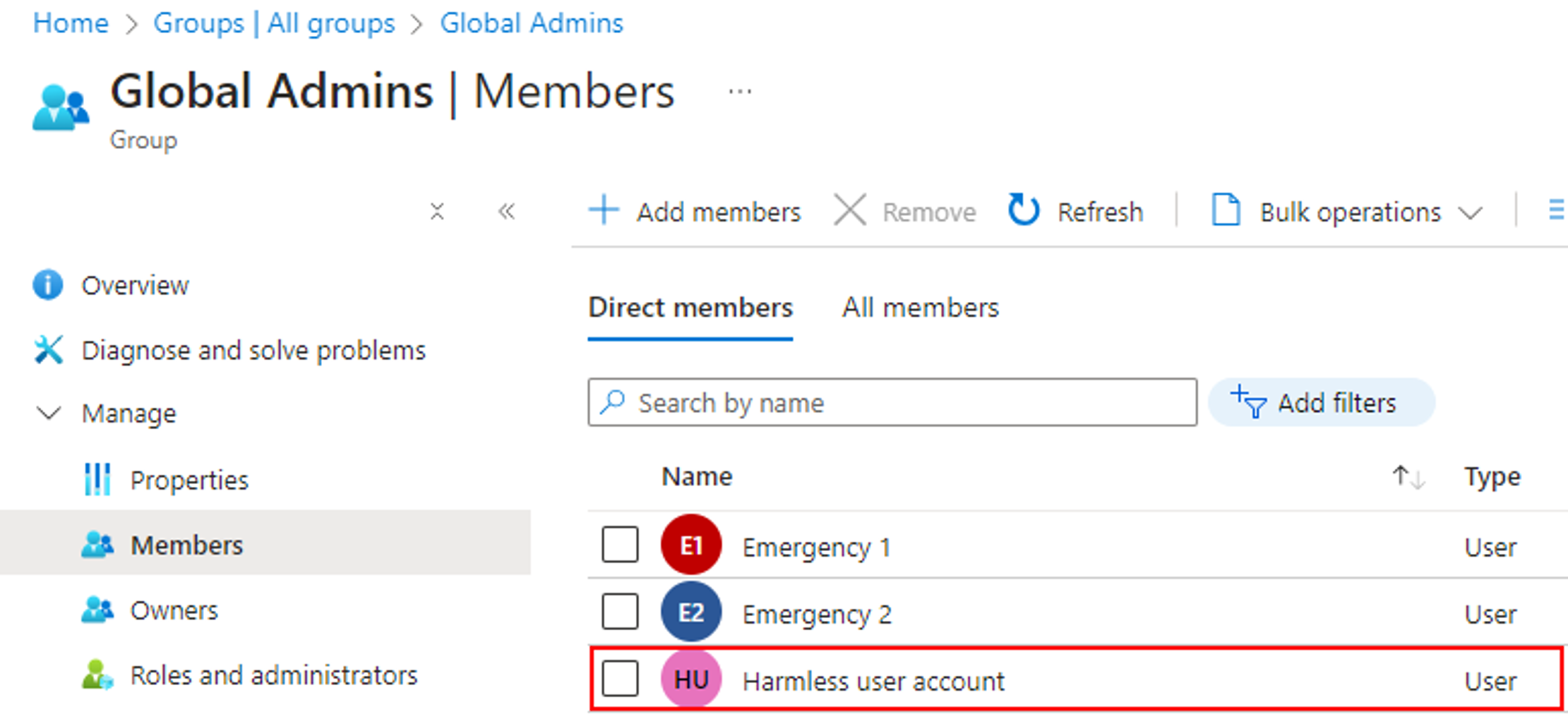Click the Owners people icon
This screenshot has width=1568, height=719.
(97, 610)
